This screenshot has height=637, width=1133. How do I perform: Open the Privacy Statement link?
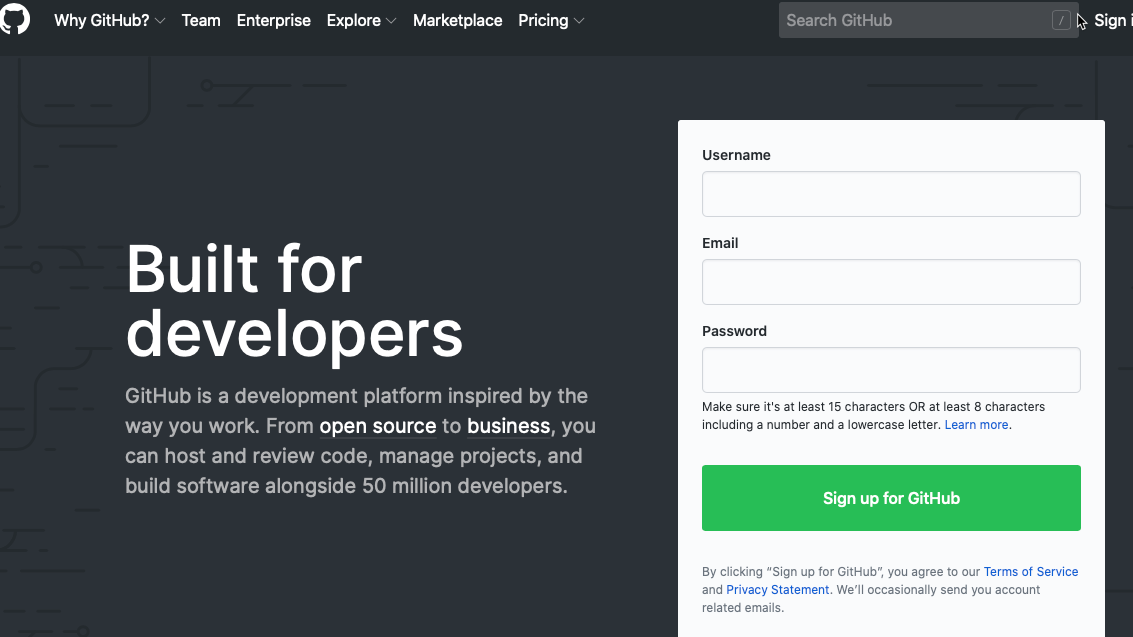click(777, 589)
